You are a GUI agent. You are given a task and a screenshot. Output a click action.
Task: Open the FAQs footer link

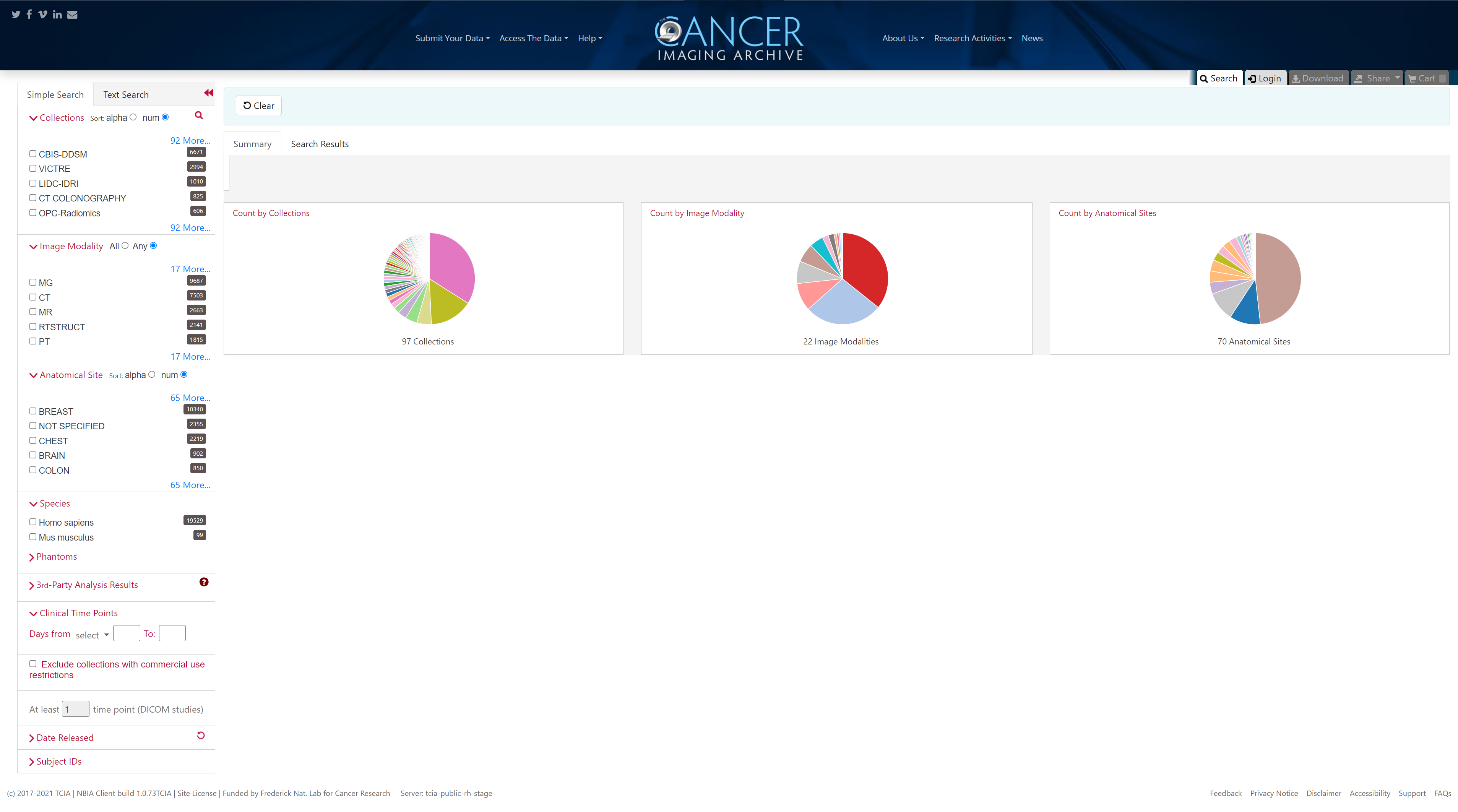click(1442, 793)
